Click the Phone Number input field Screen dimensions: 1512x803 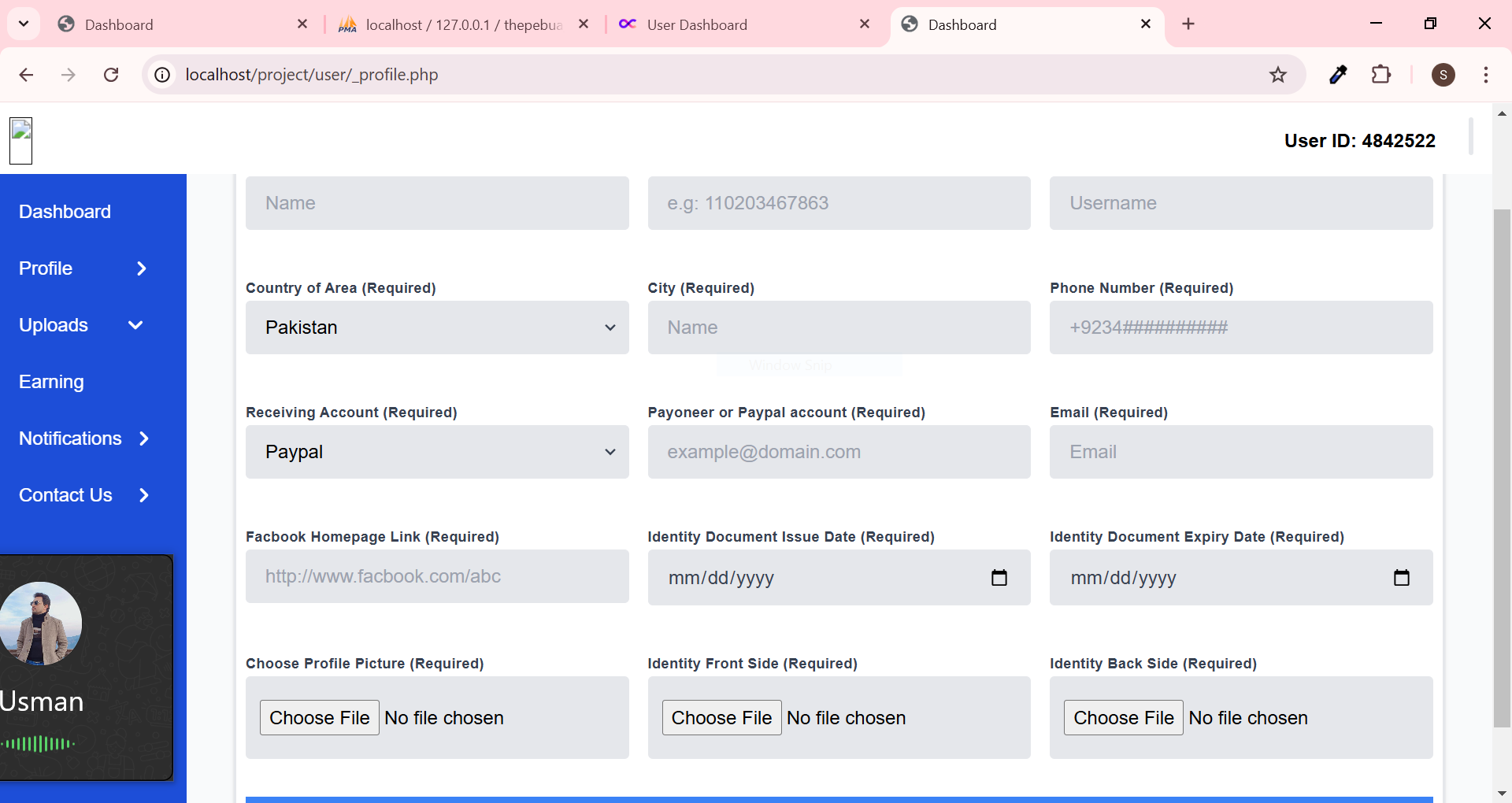[1241, 327]
